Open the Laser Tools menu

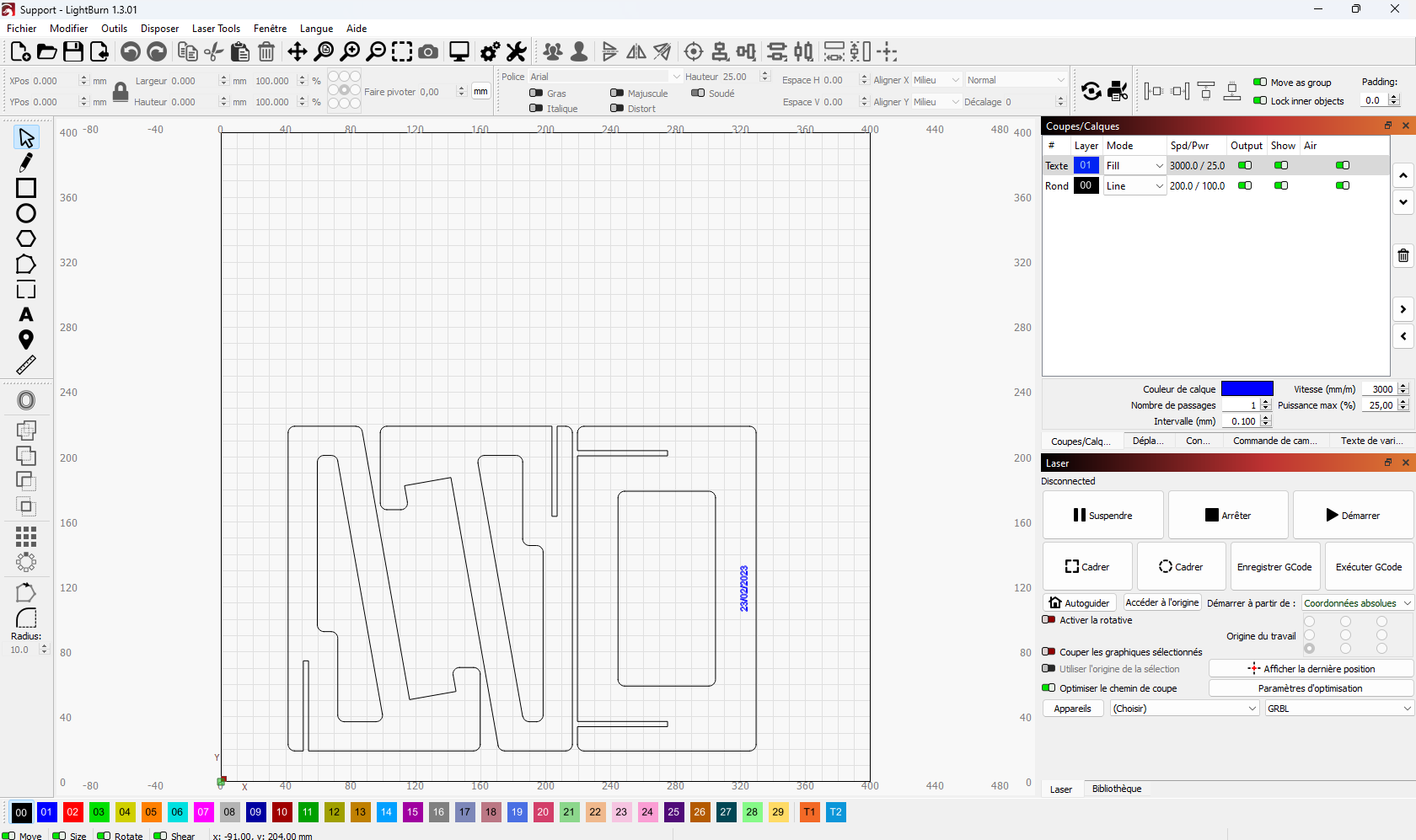216,28
